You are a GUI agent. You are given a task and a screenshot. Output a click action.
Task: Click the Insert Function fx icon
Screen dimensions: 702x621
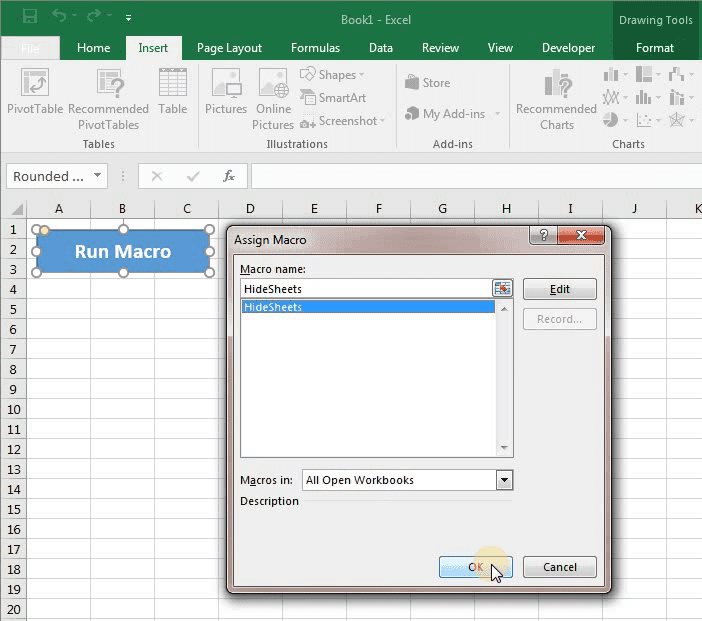coord(229,176)
